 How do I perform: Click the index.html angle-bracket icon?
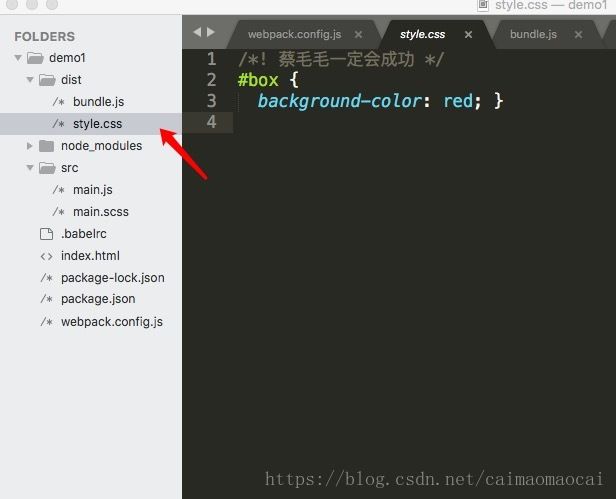click(x=46, y=257)
